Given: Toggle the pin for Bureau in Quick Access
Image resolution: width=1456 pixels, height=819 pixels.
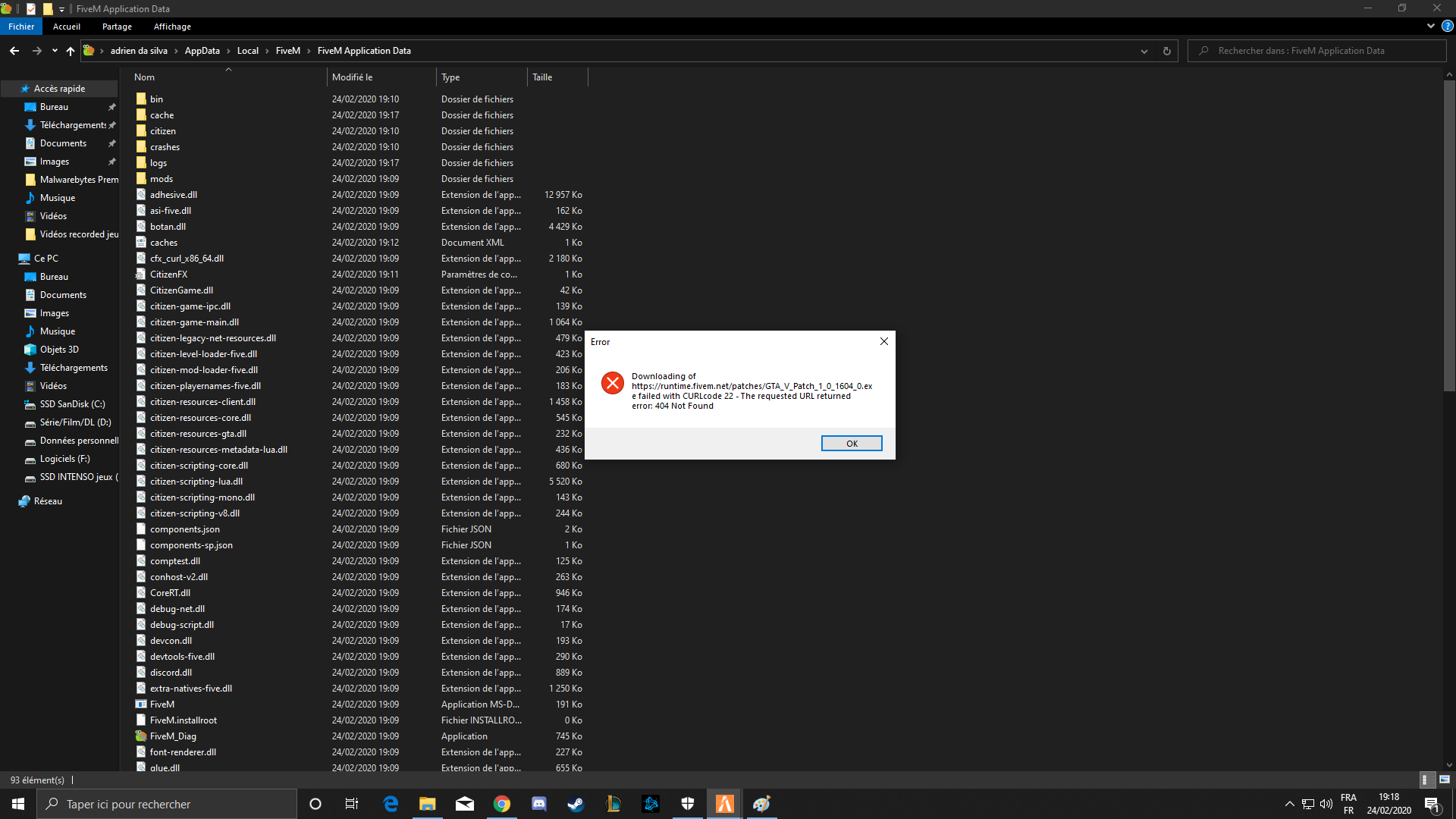Looking at the screenshot, I should tap(112, 106).
